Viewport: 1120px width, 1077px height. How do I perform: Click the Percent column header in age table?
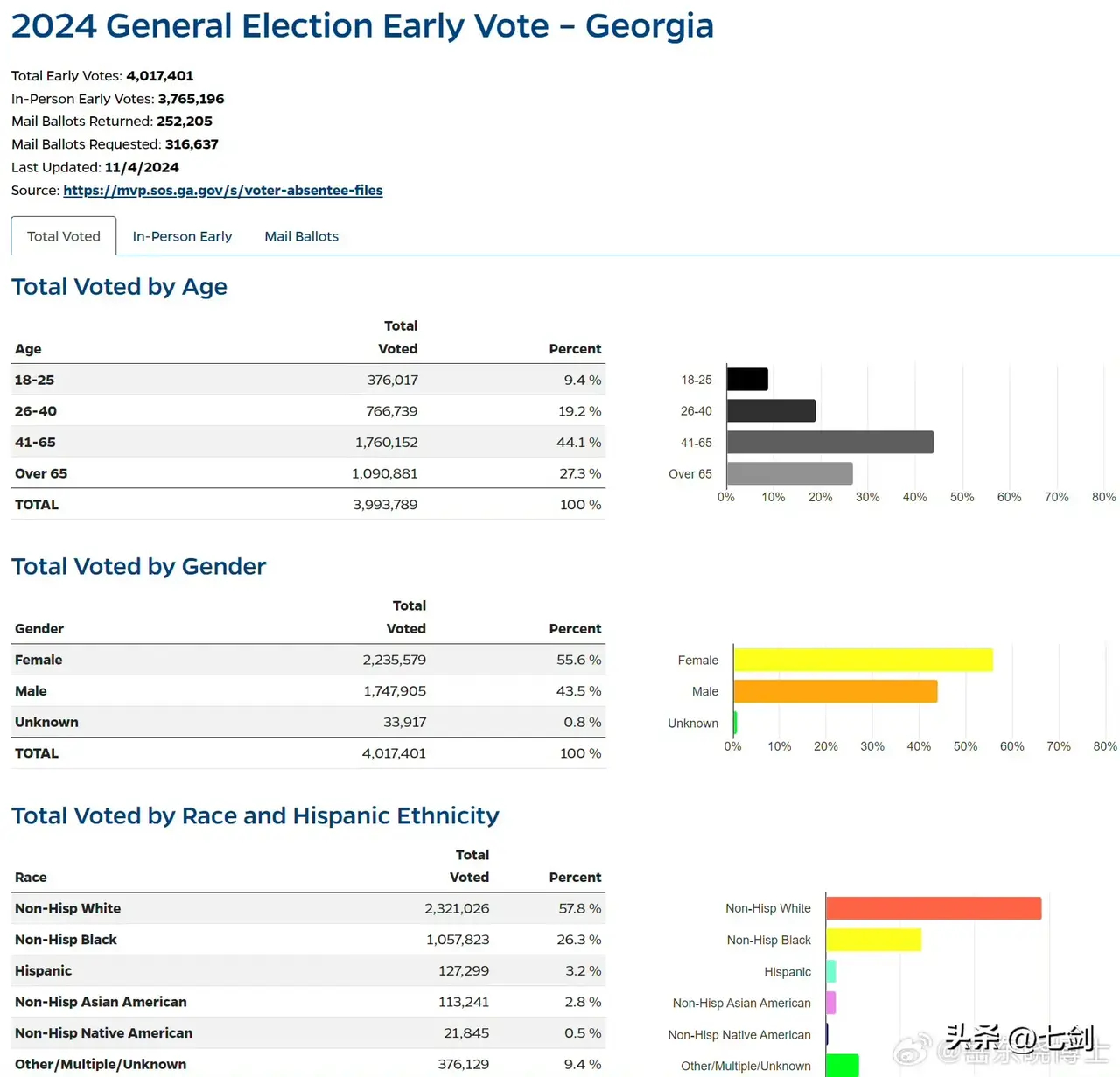[575, 348]
